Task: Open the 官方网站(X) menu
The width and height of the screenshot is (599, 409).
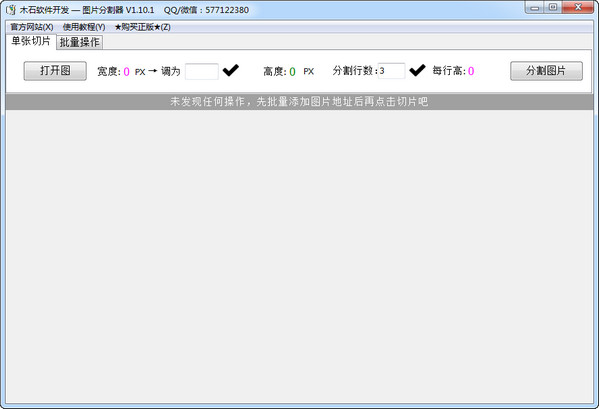Action: 32,27
